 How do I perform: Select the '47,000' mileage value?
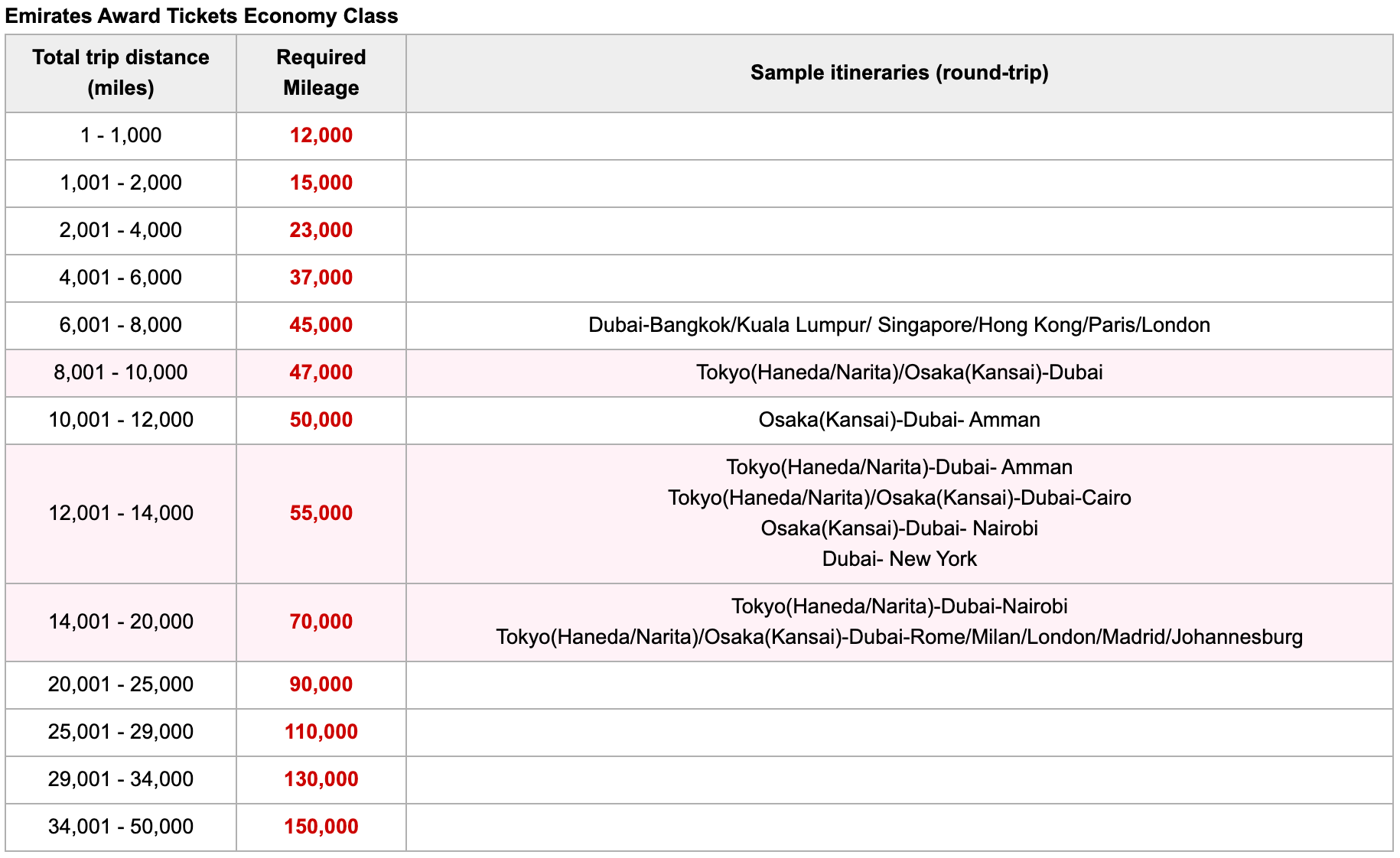click(321, 372)
